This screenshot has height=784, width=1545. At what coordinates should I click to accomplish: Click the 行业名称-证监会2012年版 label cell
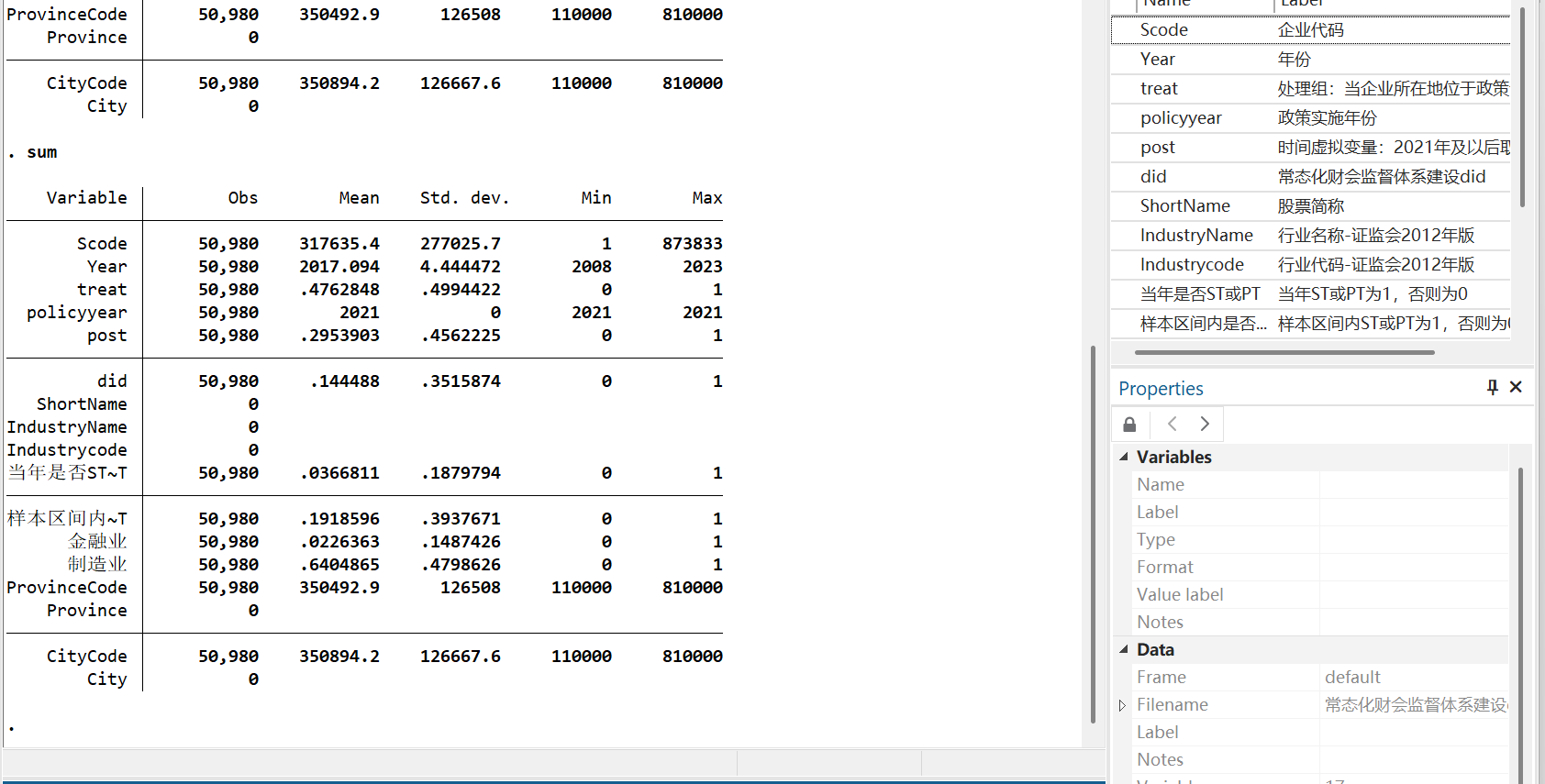[x=1376, y=236]
